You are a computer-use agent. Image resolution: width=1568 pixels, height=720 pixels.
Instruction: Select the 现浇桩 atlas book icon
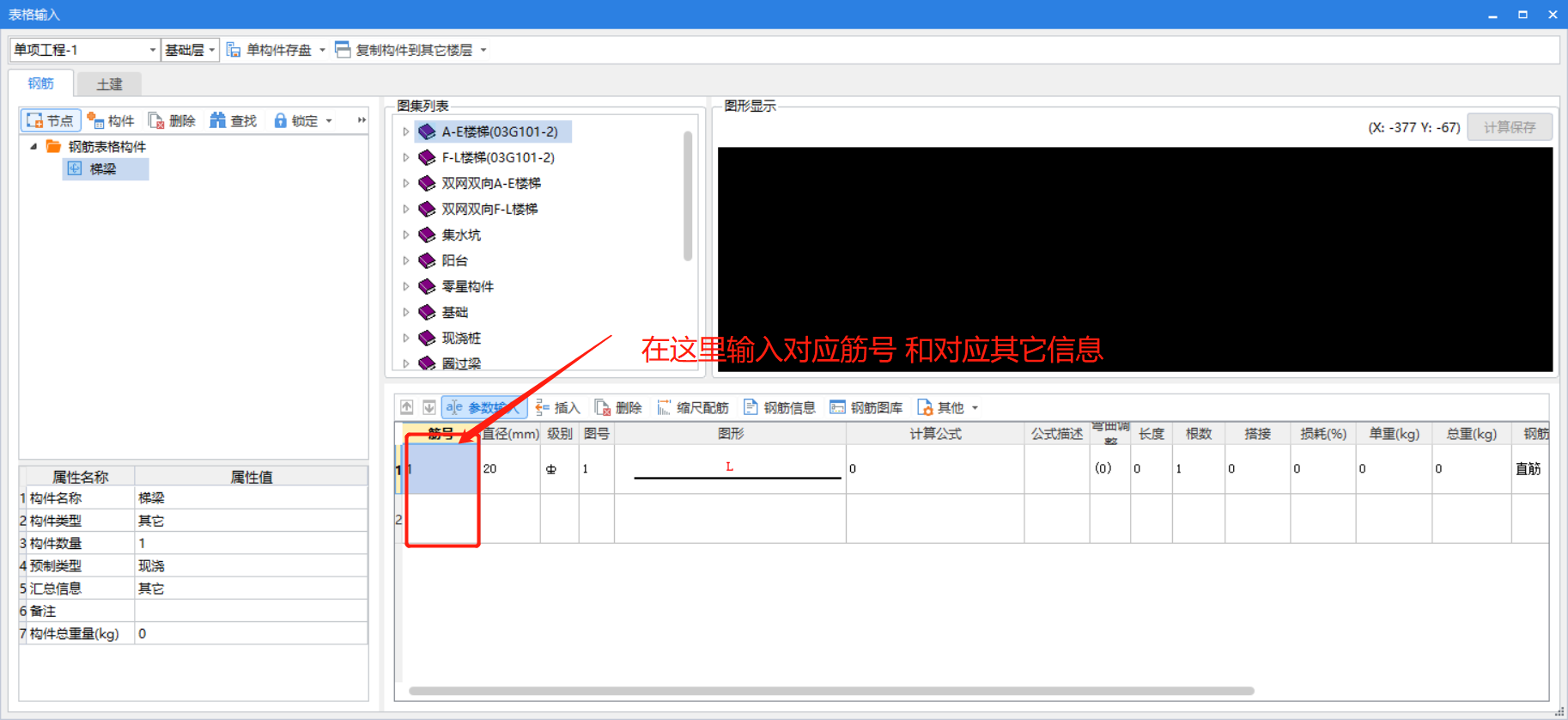pyautogui.click(x=427, y=338)
